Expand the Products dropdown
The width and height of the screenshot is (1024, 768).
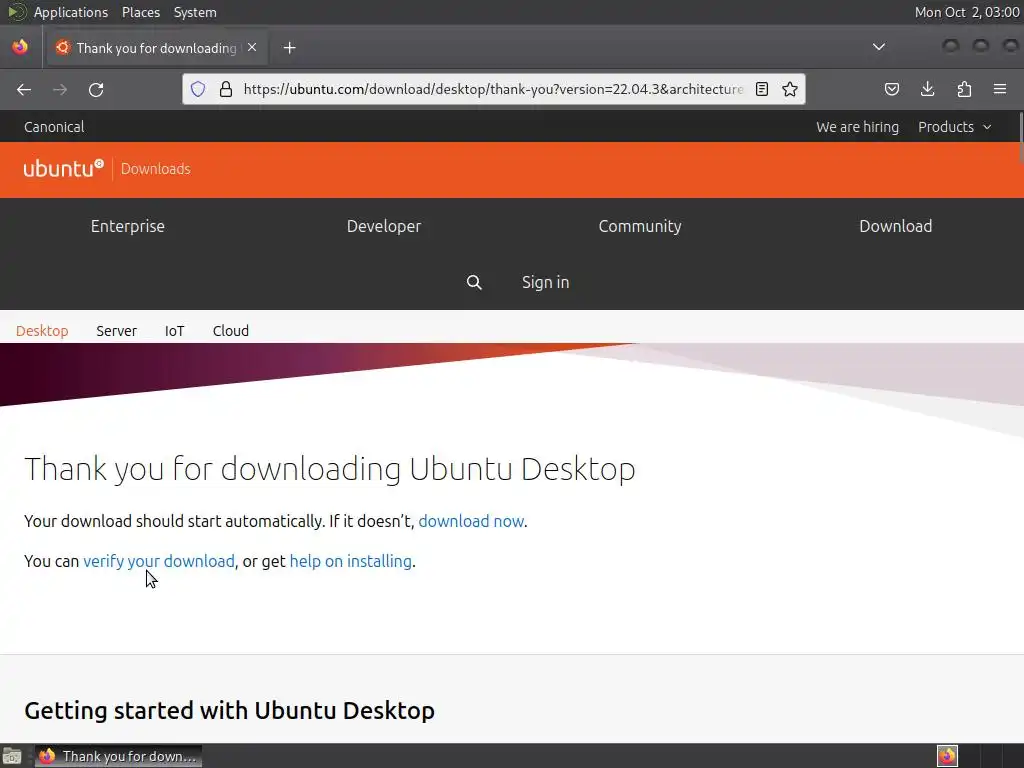[954, 127]
